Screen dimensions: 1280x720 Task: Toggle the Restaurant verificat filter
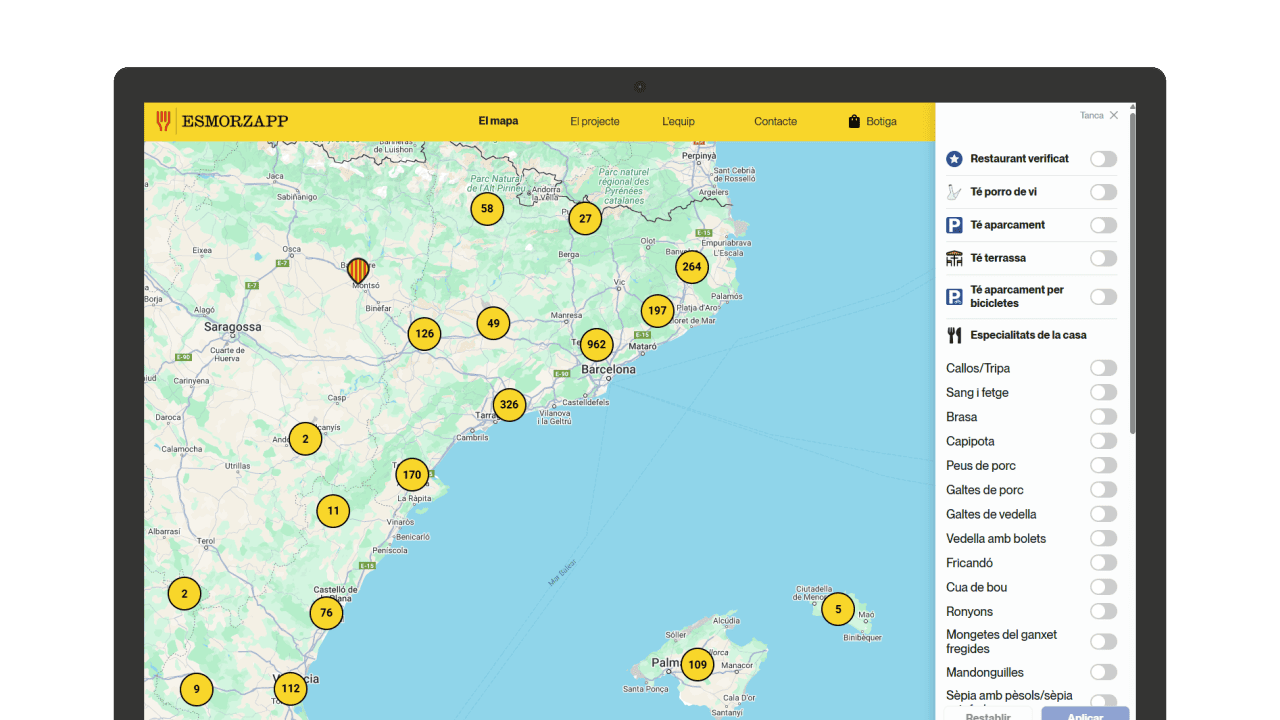pyautogui.click(x=1104, y=159)
